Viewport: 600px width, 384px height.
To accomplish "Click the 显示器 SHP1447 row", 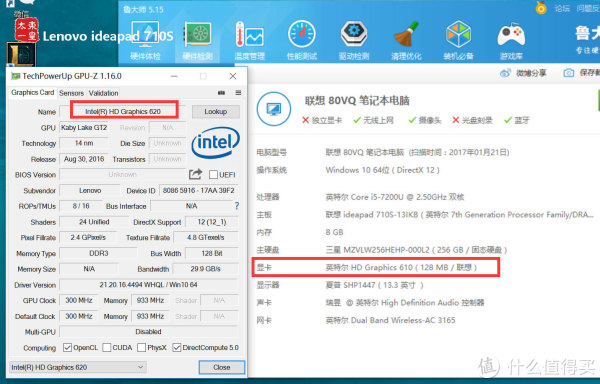I will (x=340, y=285).
